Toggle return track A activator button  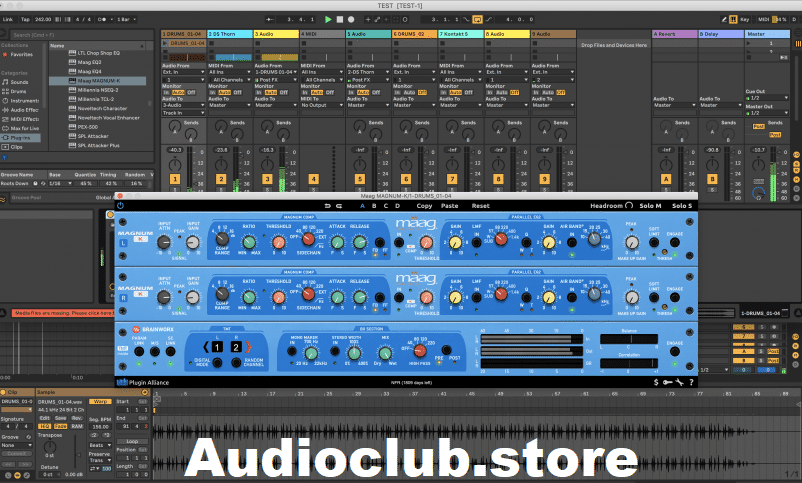click(666, 179)
